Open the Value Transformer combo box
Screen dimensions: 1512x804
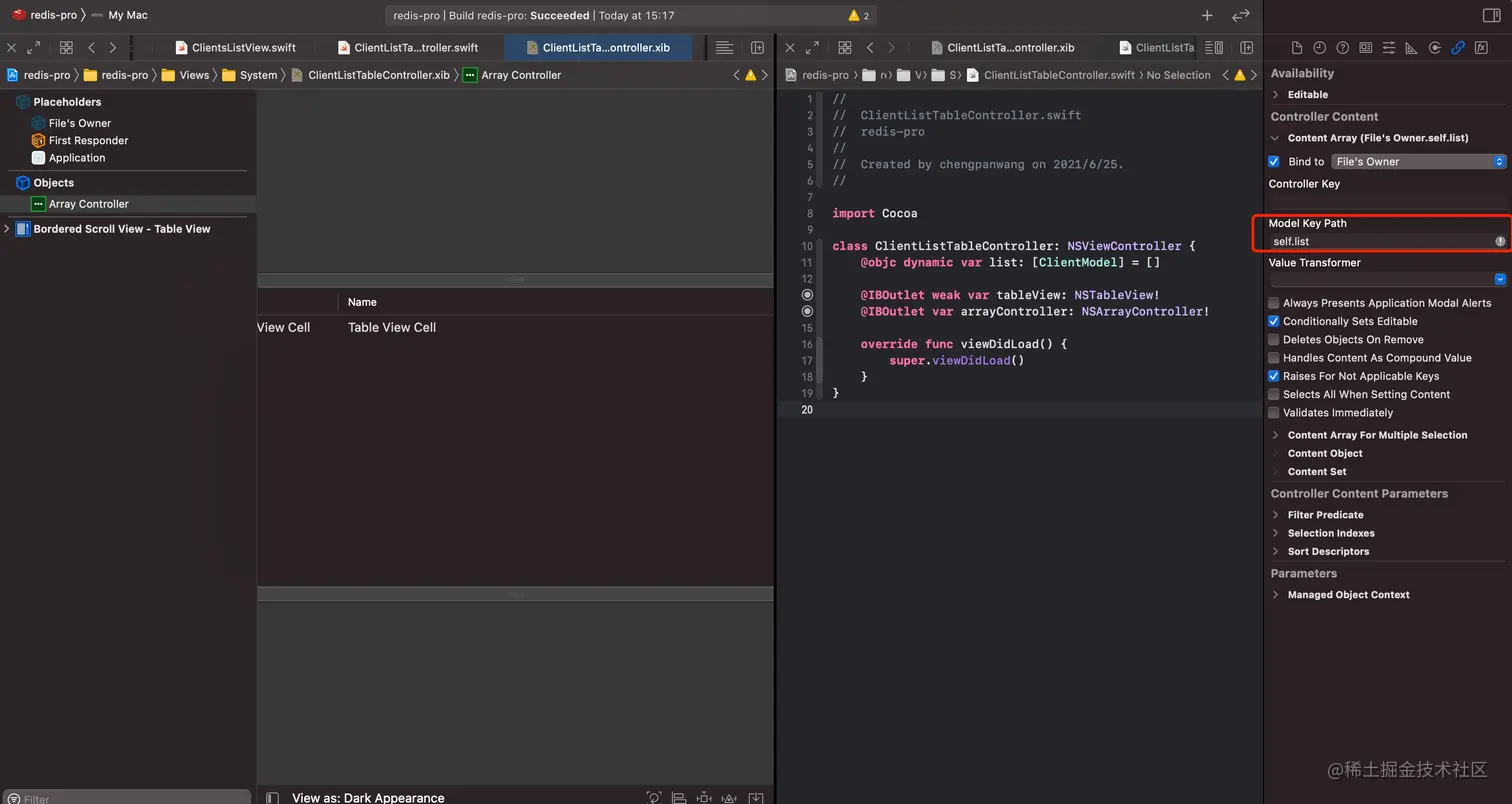point(1387,279)
